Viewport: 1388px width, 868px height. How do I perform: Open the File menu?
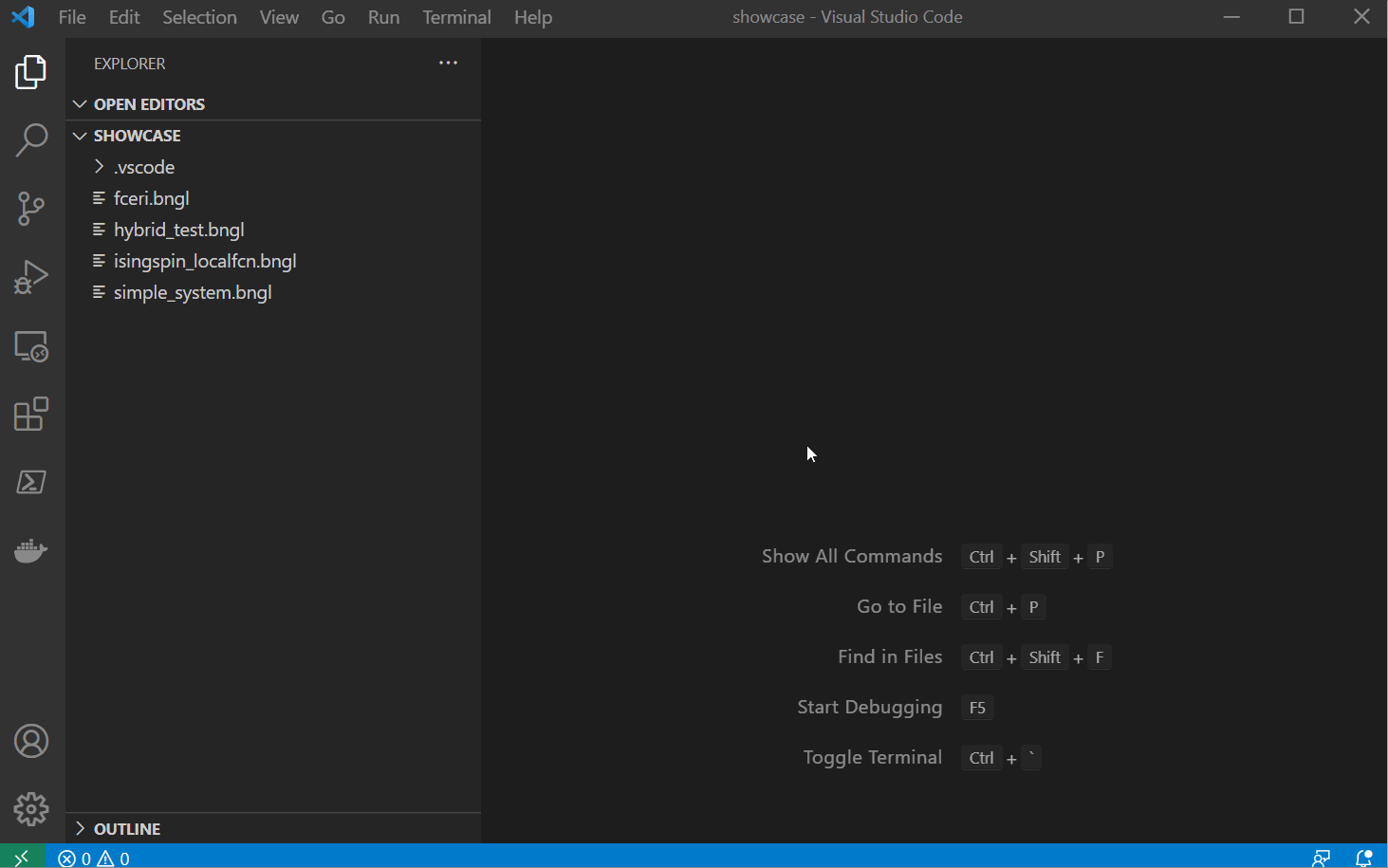pyautogui.click(x=72, y=17)
